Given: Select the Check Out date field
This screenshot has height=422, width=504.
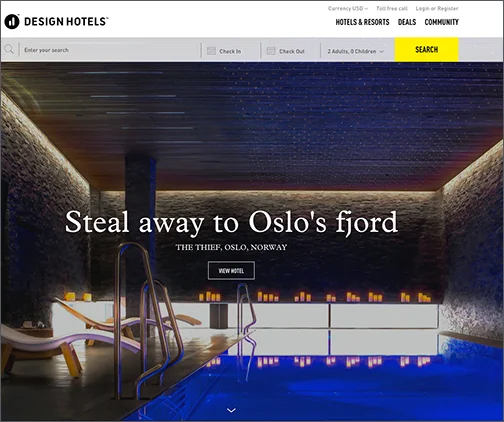Looking at the screenshot, I should (x=290, y=51).
